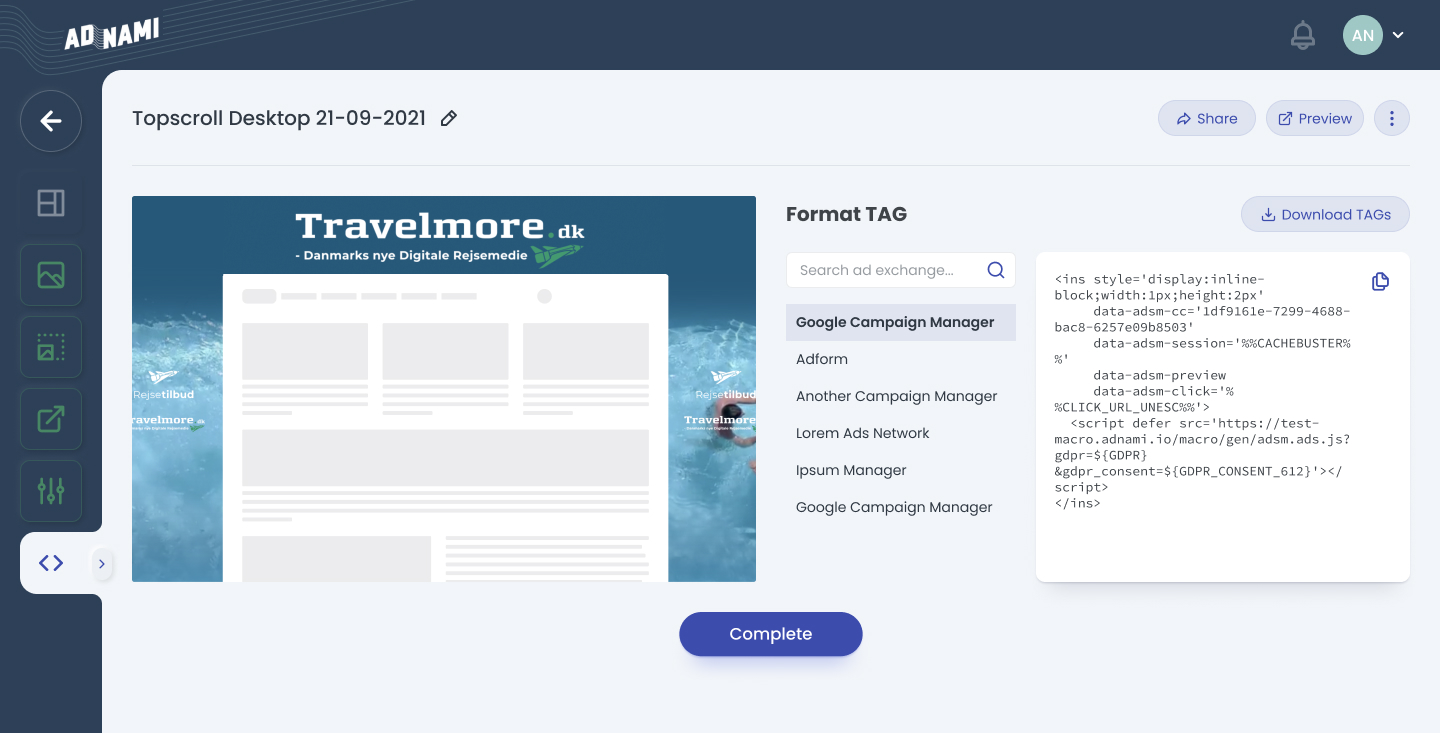Open the sliders settings sidebar icon
The width and height of the screenshot is (1440, 733).
pos(51,491)
